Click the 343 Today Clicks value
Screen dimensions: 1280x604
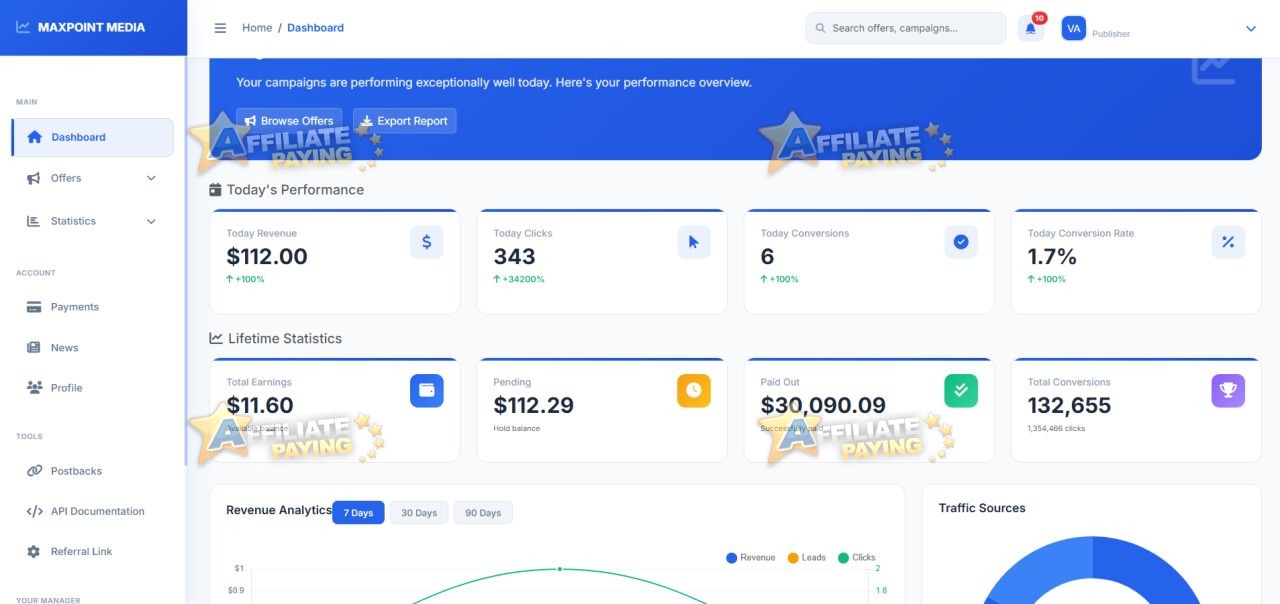click(x=514, y=257)
